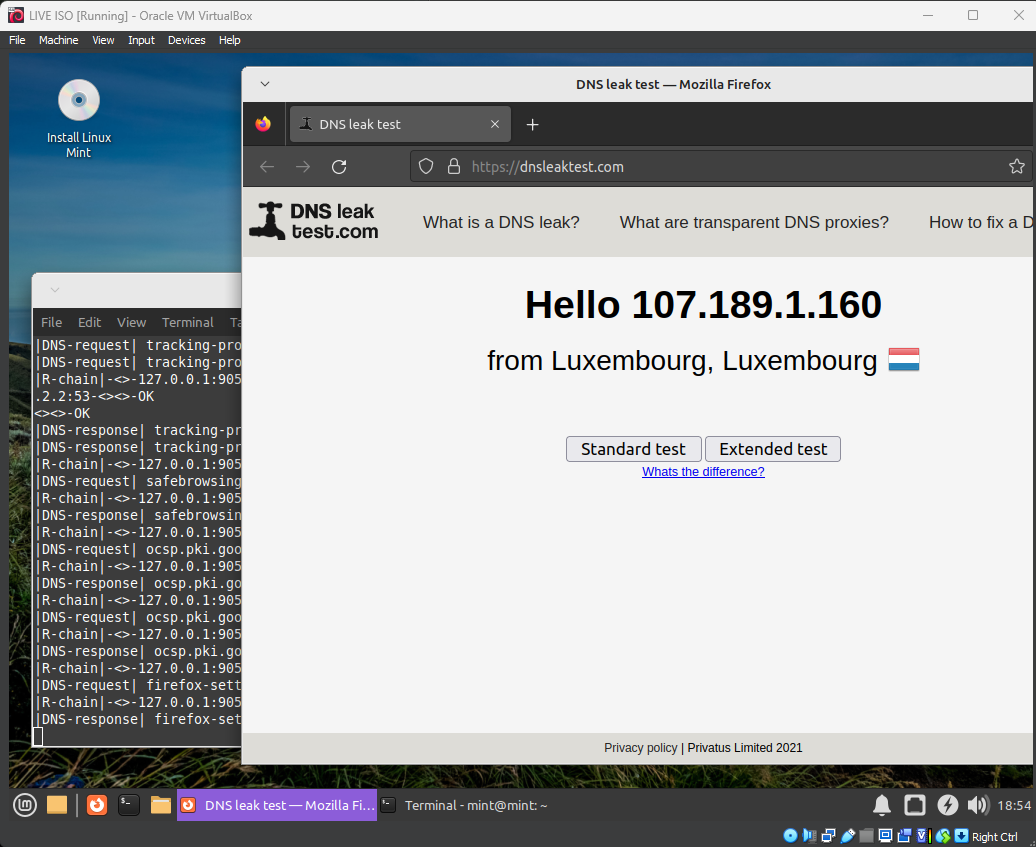1036x847 pixels.
Task: Click the VirtualBox keyboard capture arrow icon
Action: [962, 836]
